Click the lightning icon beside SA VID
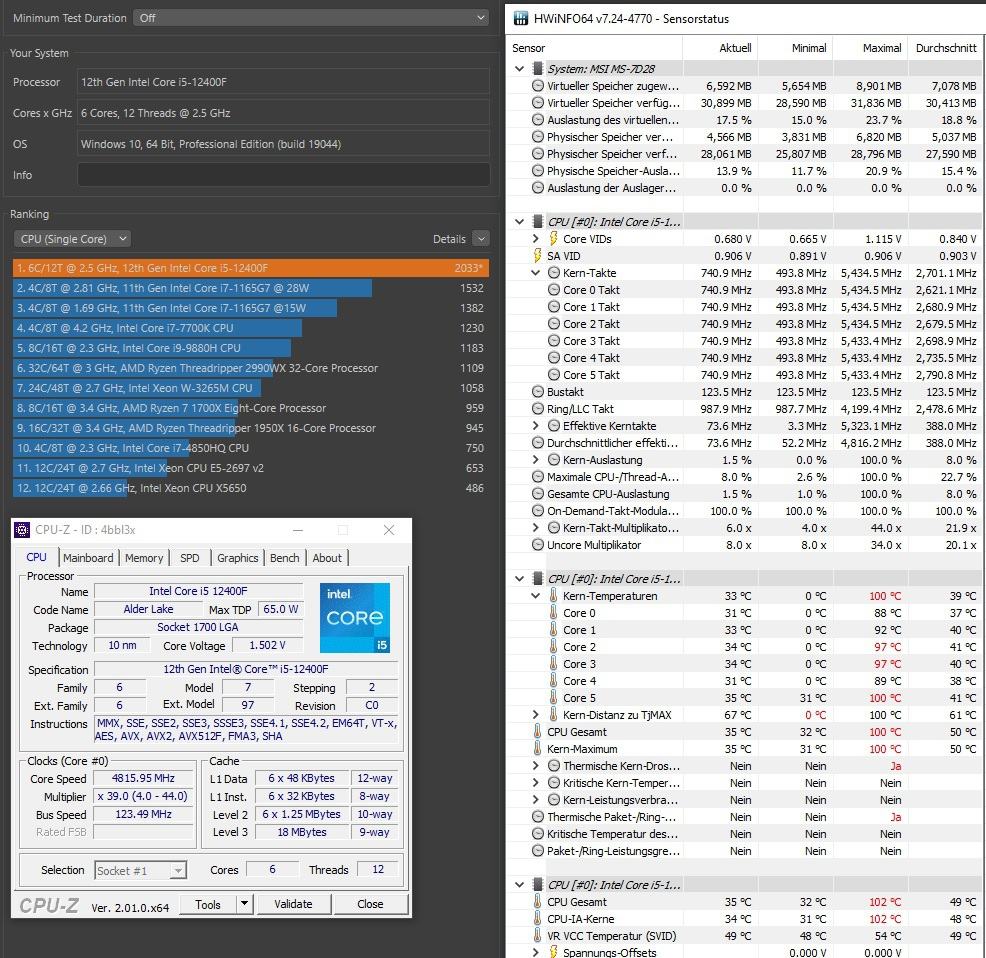The width and height of the screenshot is (986, 958). click(537, 255)
